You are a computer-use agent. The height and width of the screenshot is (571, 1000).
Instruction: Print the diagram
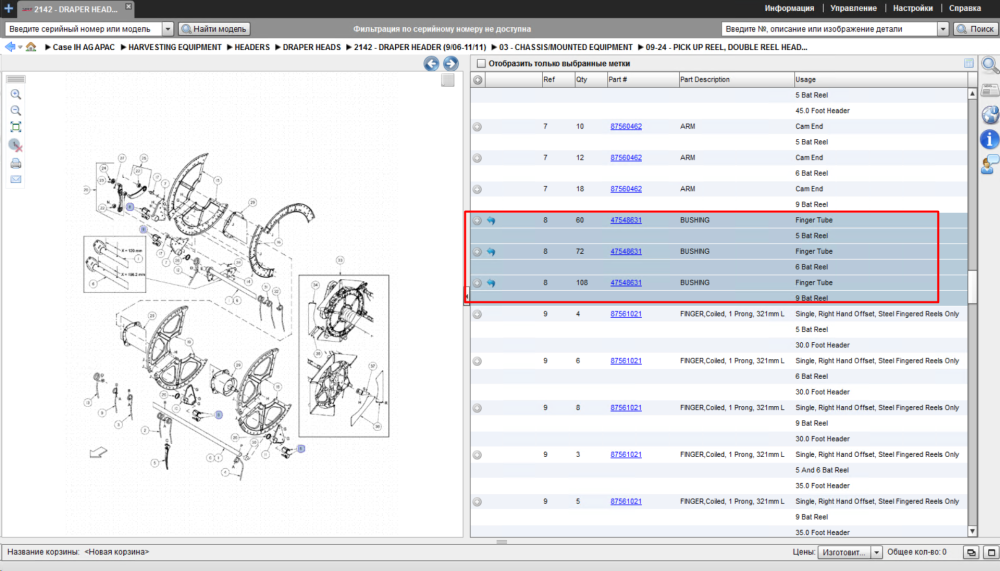tap(16, 163)
